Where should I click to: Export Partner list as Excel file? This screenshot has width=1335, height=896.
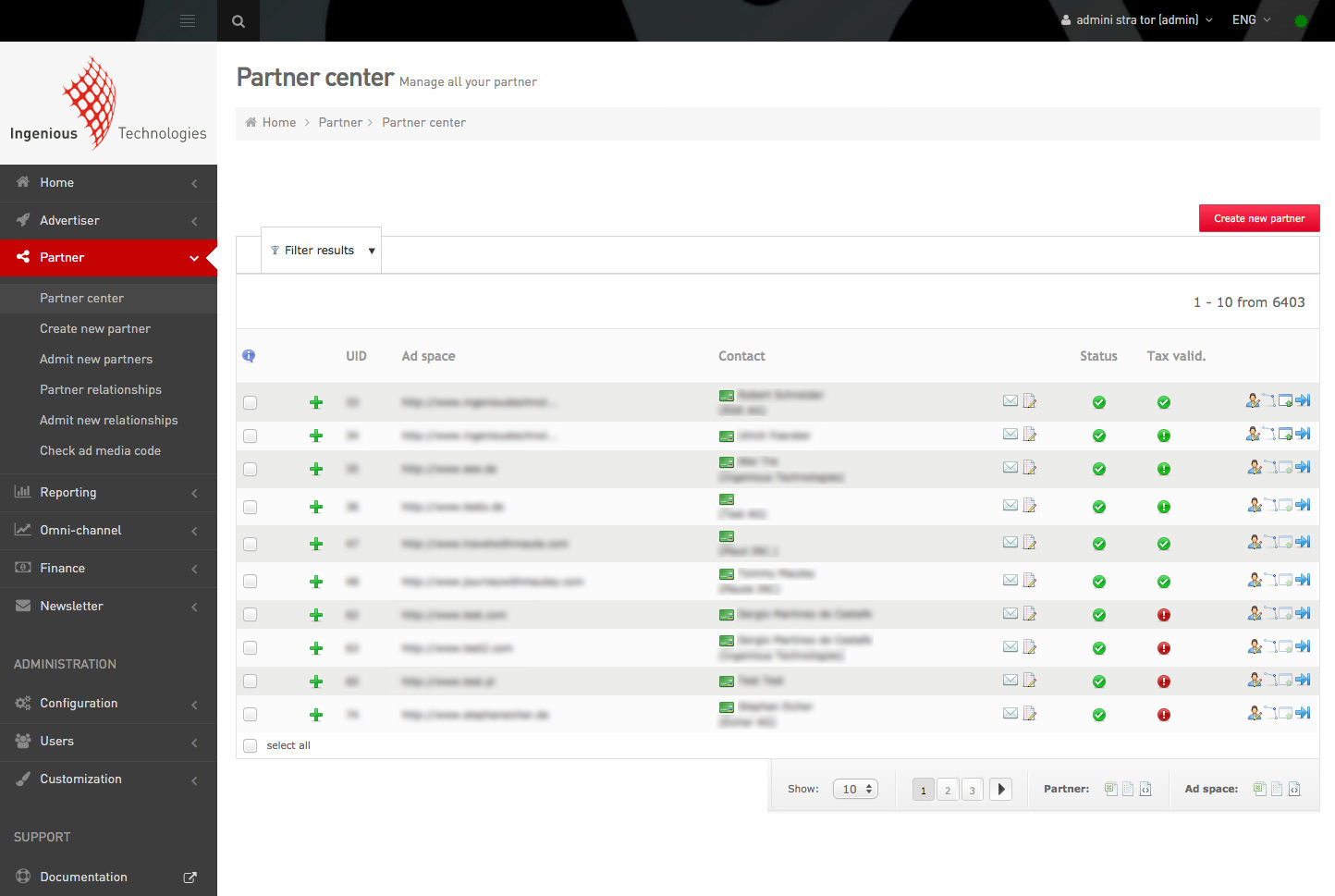coord(1110,789)
